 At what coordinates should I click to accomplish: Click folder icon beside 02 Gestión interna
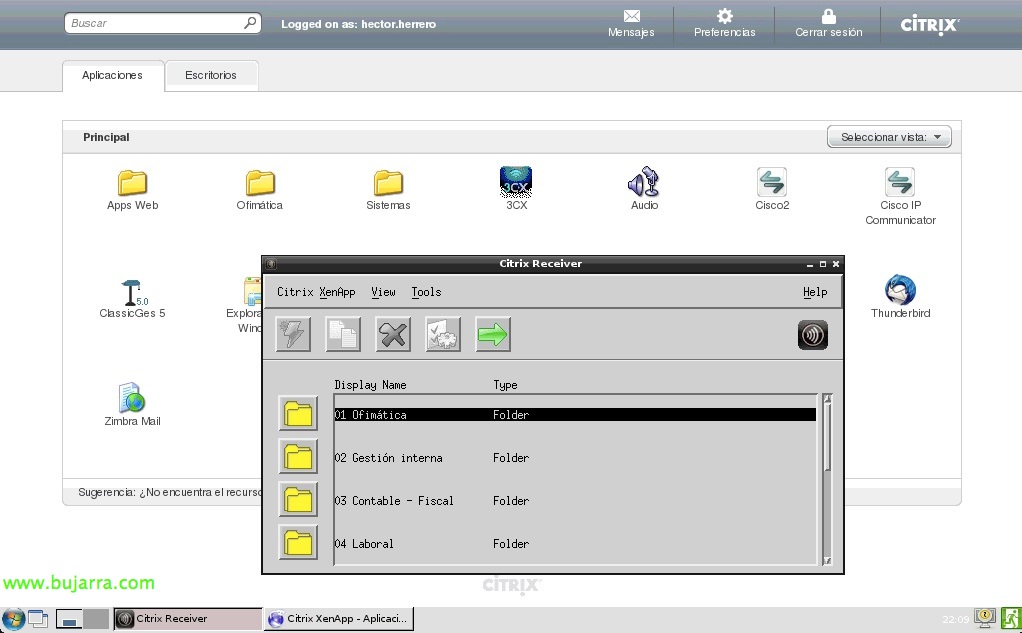click(x=298, y=456)
